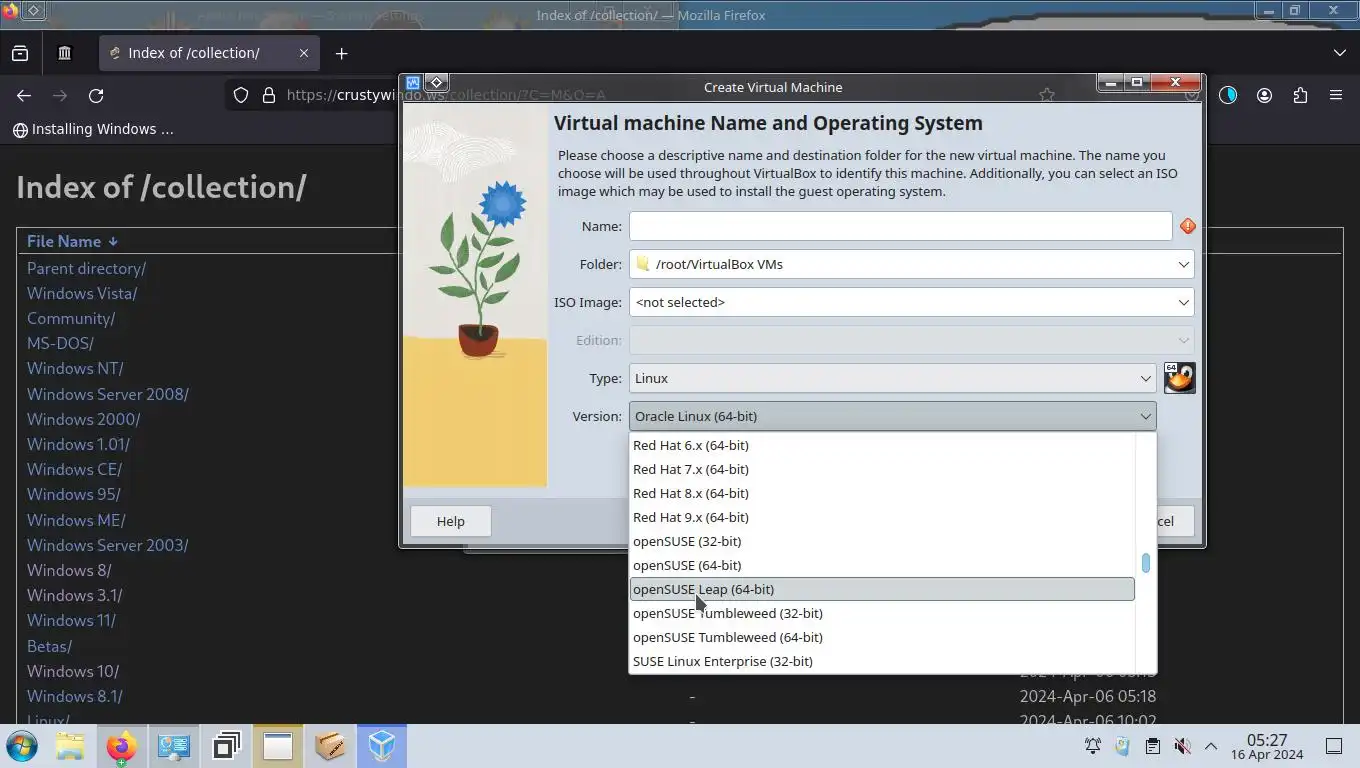The image size is (1360, 768).
Task: Click the VM Name input field
Action: (x=900, y=226)
